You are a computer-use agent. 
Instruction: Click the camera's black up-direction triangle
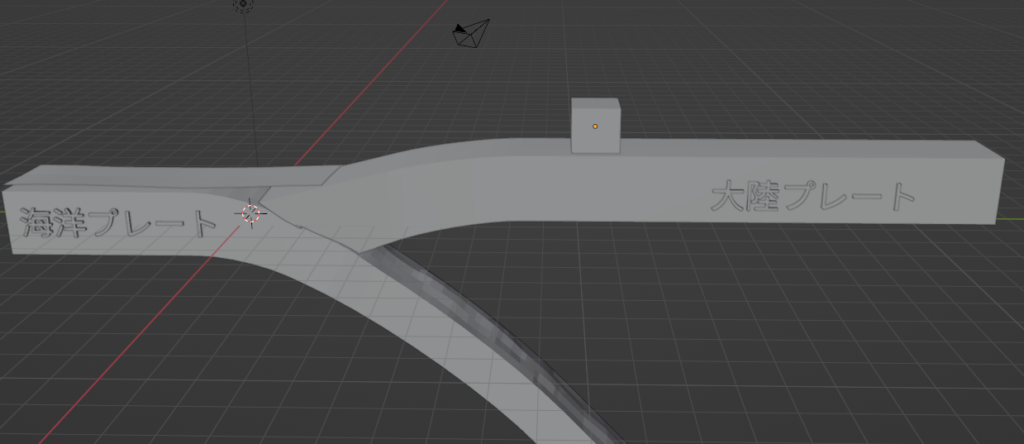click(459, 28)
